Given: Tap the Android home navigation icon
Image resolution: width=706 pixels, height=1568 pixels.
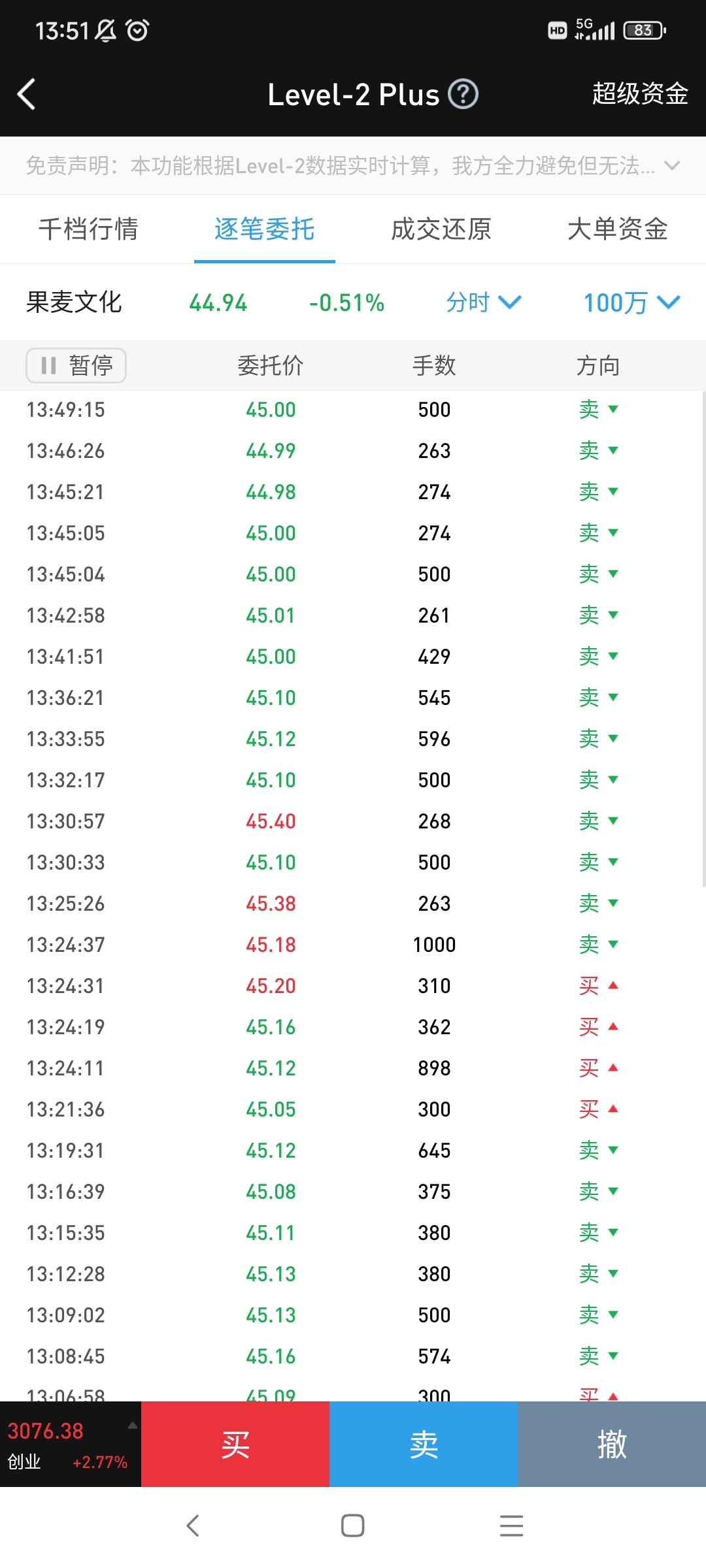Looking at the screenshot, I should tap(353, 1526).
